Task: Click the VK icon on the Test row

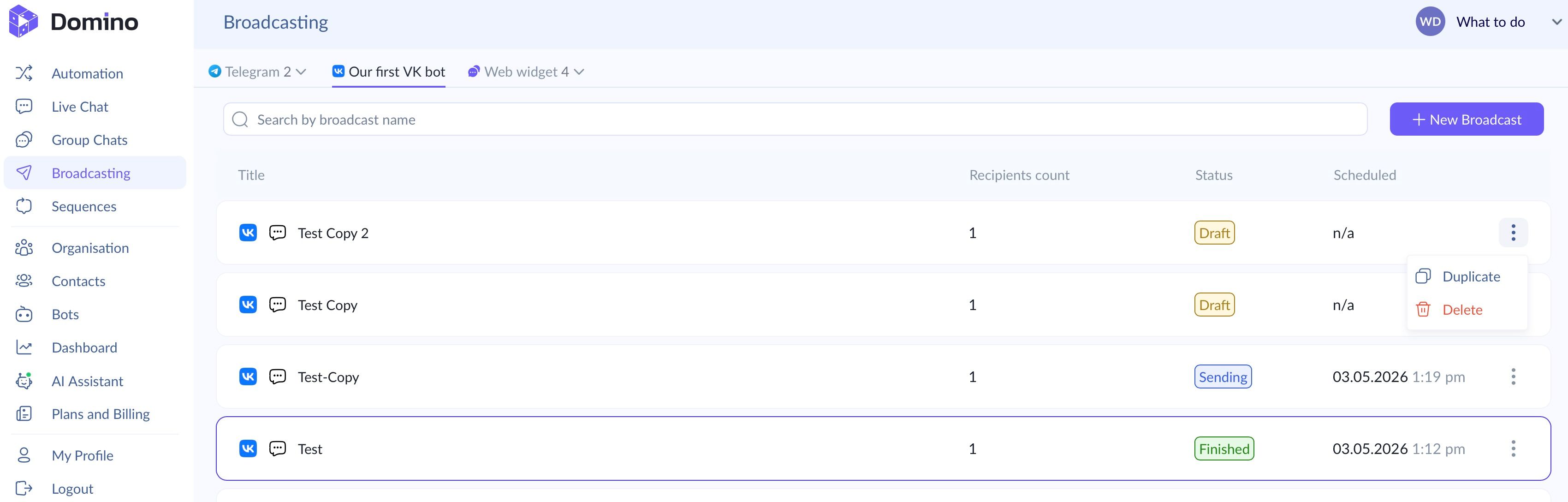Action: coord(248,448)
